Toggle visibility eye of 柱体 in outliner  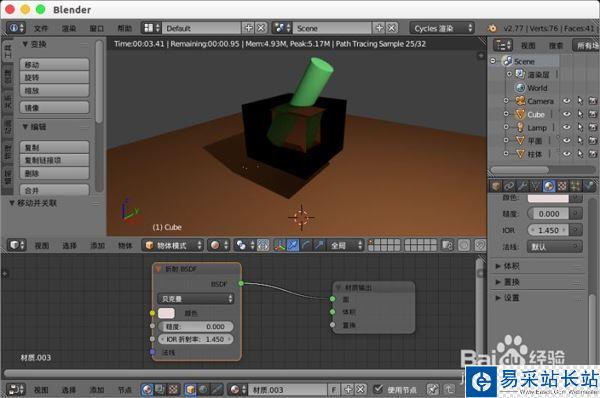tap(567, 153)
